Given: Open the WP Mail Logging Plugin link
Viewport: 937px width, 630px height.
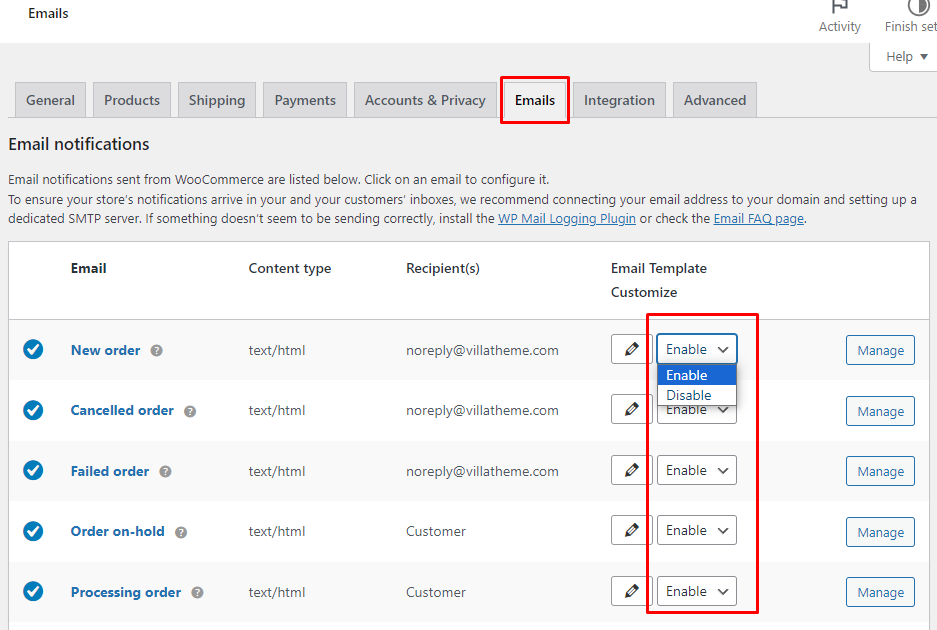Looking at the screenshot, I should pos(567,219).
